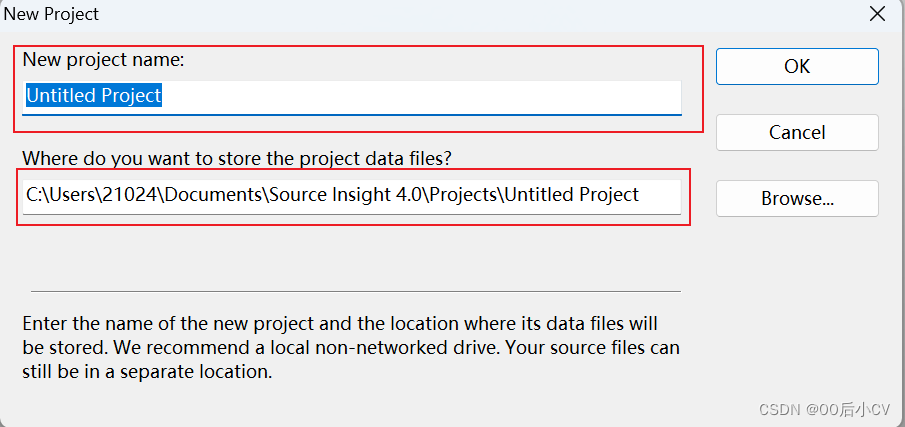Click 'Untitled Project' at the path end
This screenshot has width=905, height=427.
tap(571, 195)
